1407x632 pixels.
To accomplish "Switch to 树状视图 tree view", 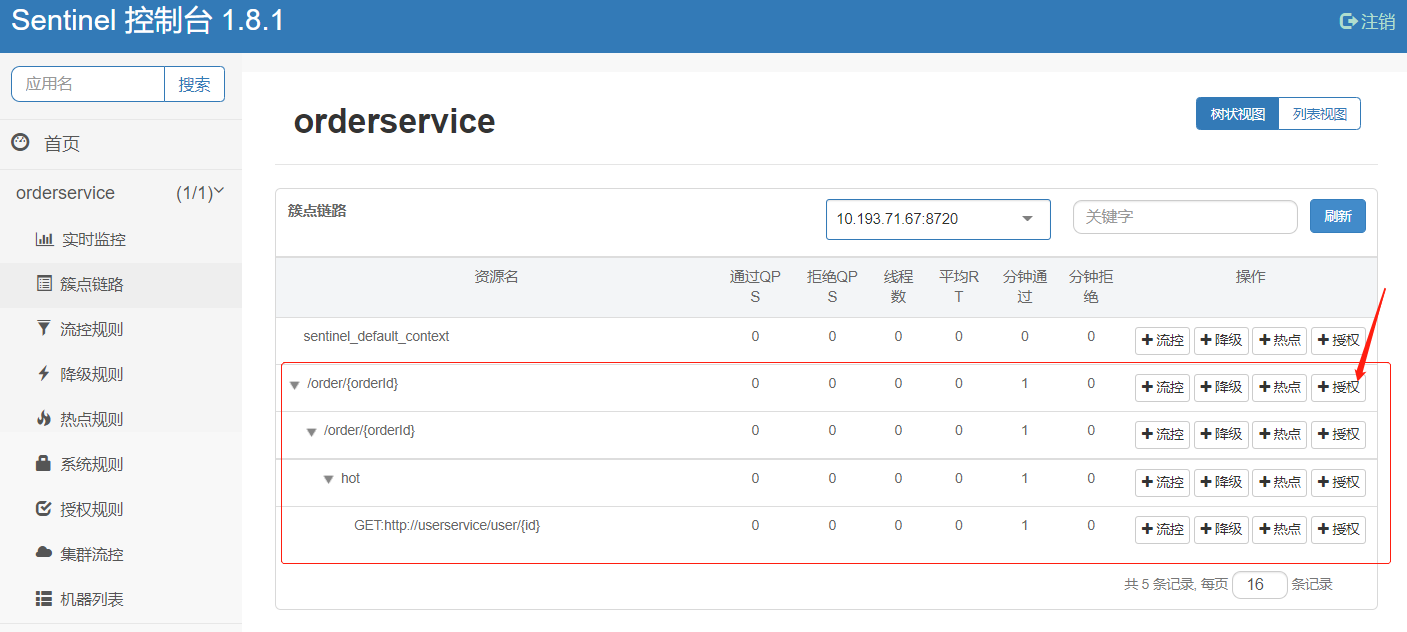I will point(1238,114).
